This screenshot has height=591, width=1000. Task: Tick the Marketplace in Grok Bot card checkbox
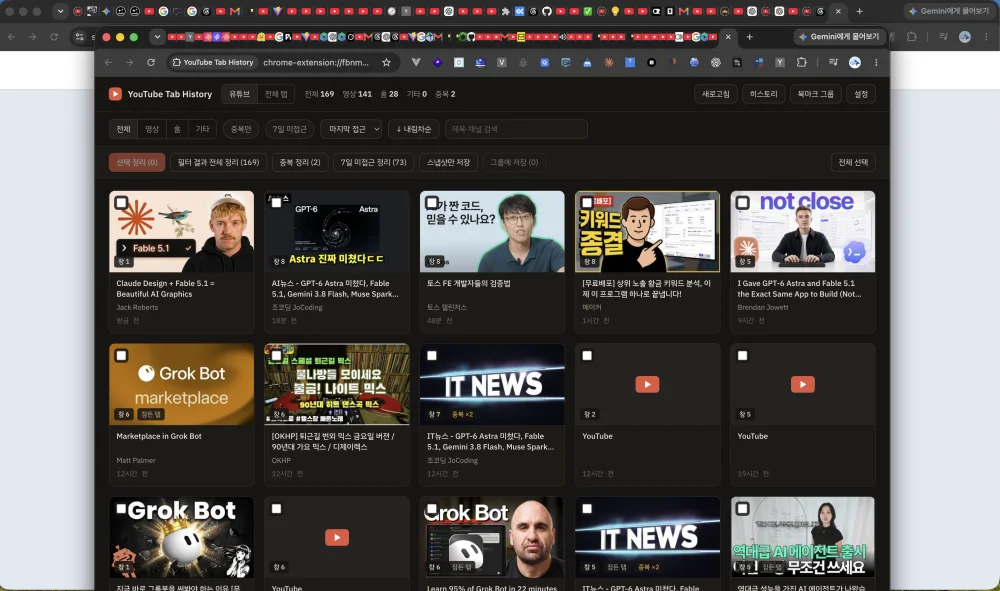coord(121,356)
